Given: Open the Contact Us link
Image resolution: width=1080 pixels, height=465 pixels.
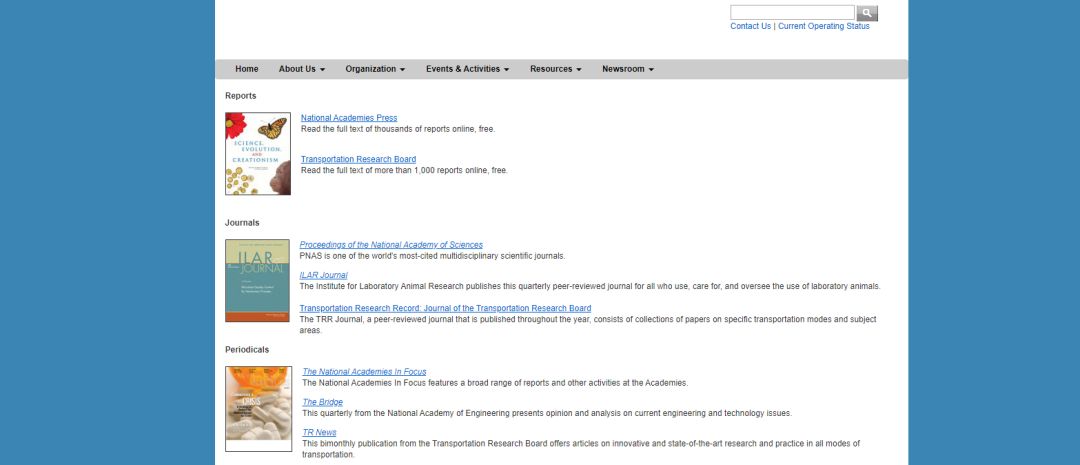Looking at the screenshot, I should pos(751,26).
